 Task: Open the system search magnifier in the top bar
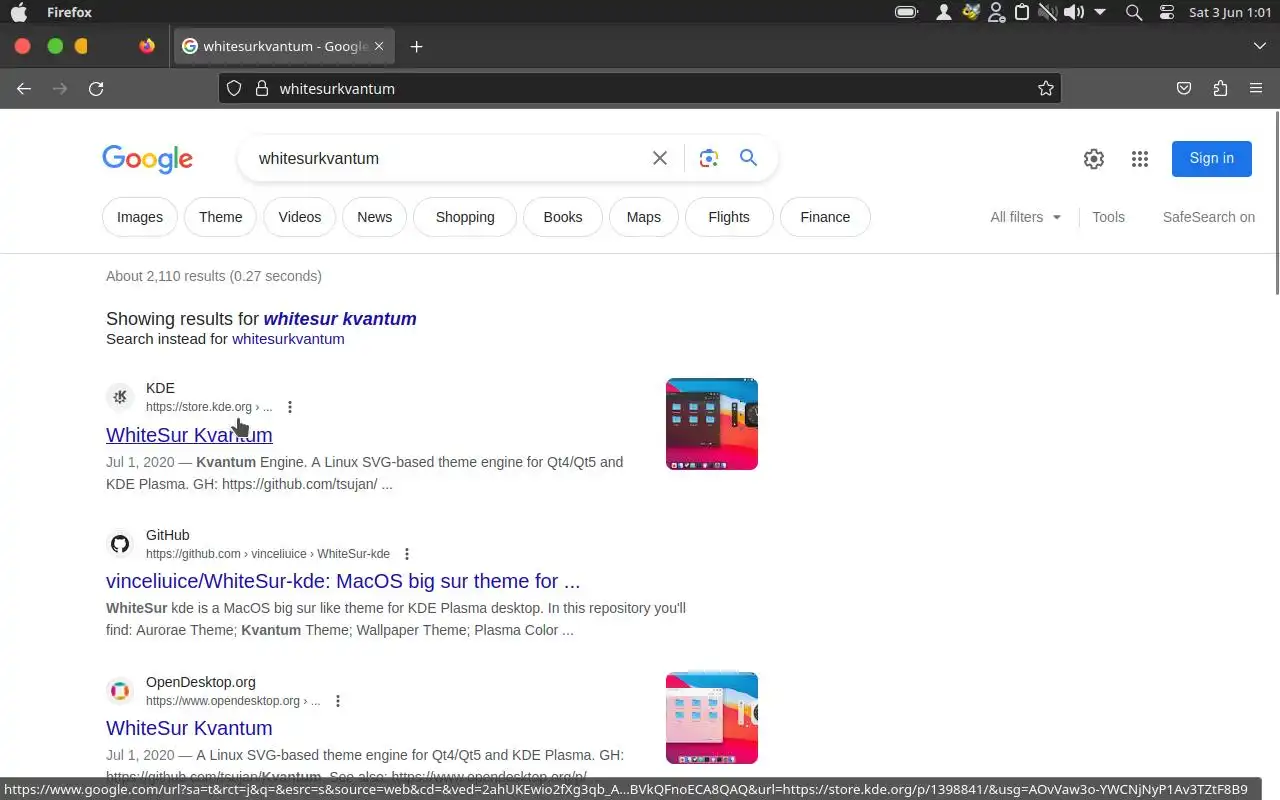coord(1134,12)
